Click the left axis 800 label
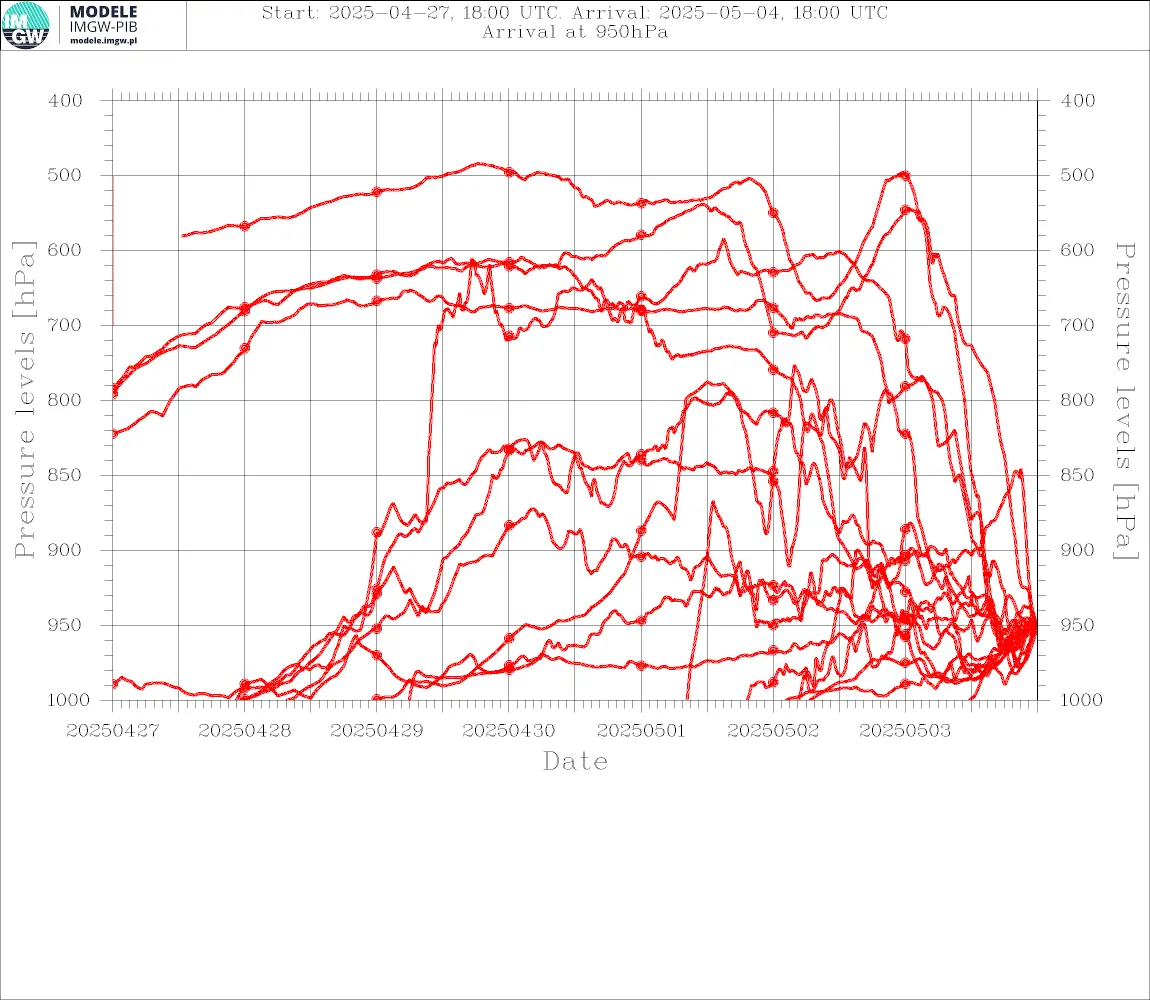 (65, 400)
